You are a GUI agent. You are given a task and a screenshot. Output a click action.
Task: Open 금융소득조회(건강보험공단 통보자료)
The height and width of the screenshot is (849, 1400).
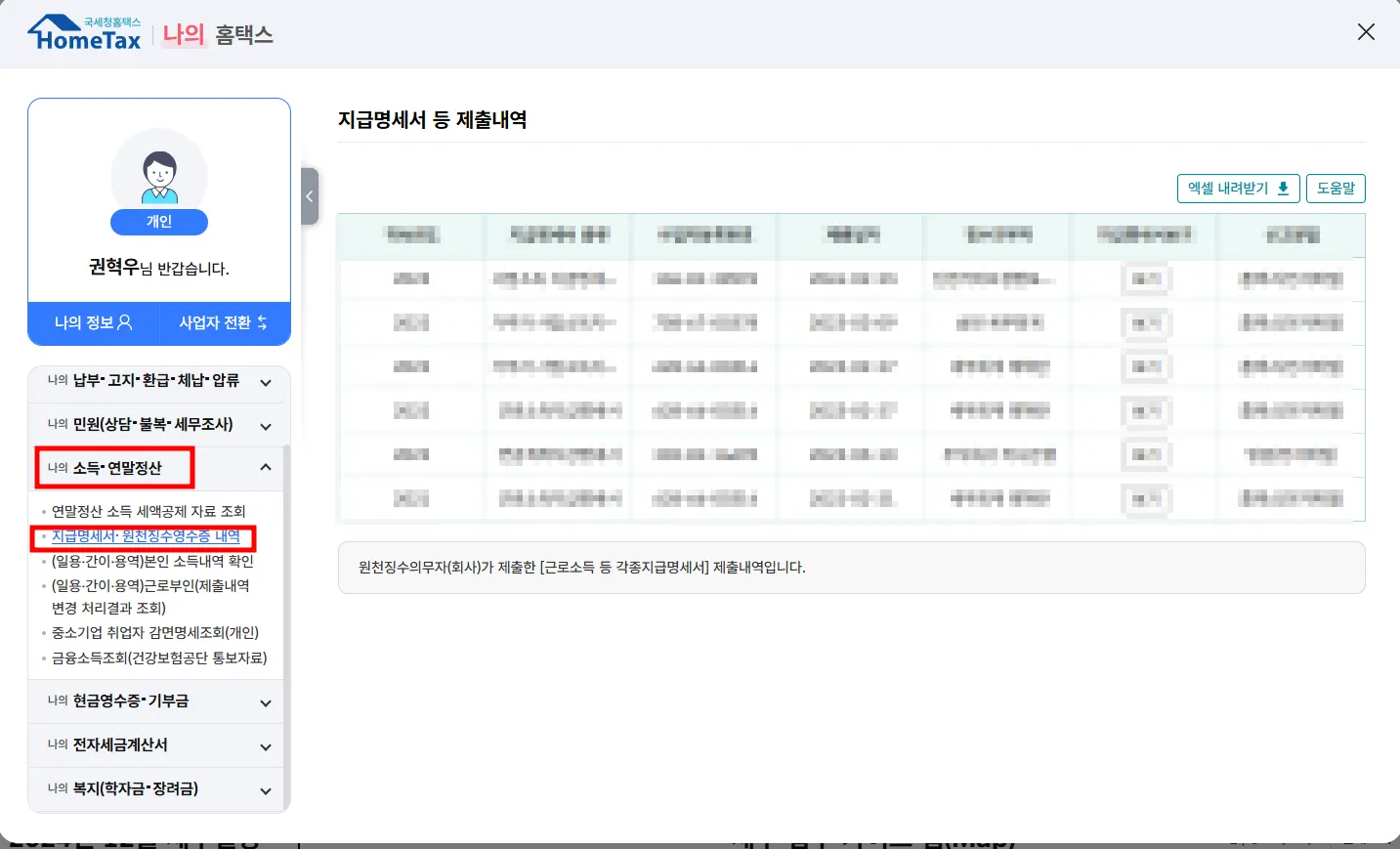point(159,658)
